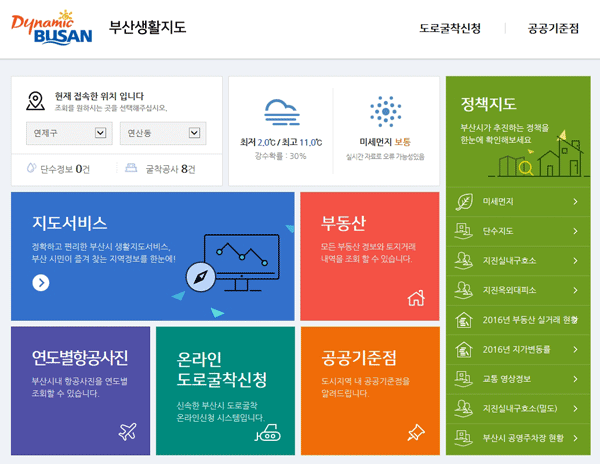Click the Dynamic Busan logo
The image size is (600, 464).
point(51,29)
